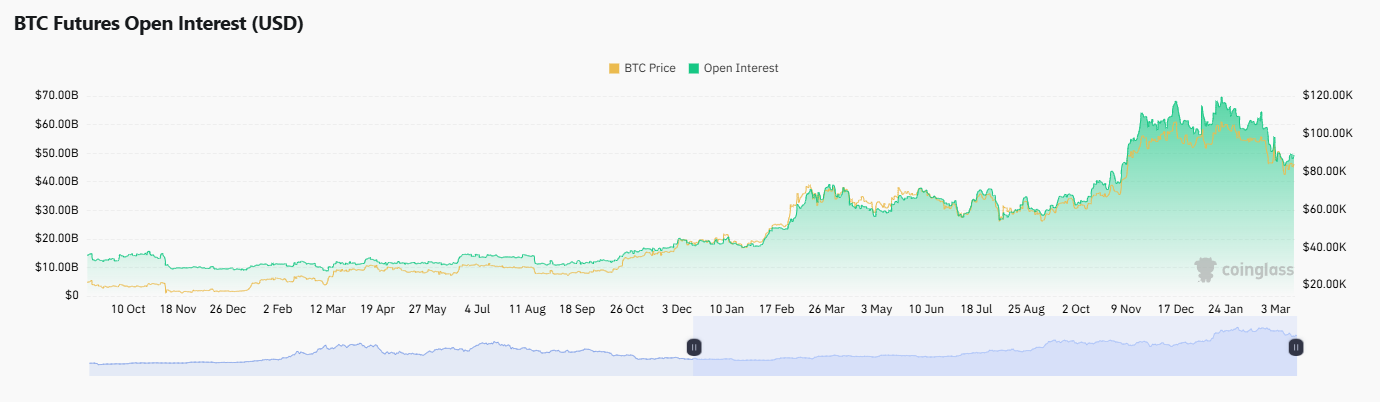The image size is (1380, 402).
Task: Select the 10 Oct date axis label
Action: click(128, 310)
